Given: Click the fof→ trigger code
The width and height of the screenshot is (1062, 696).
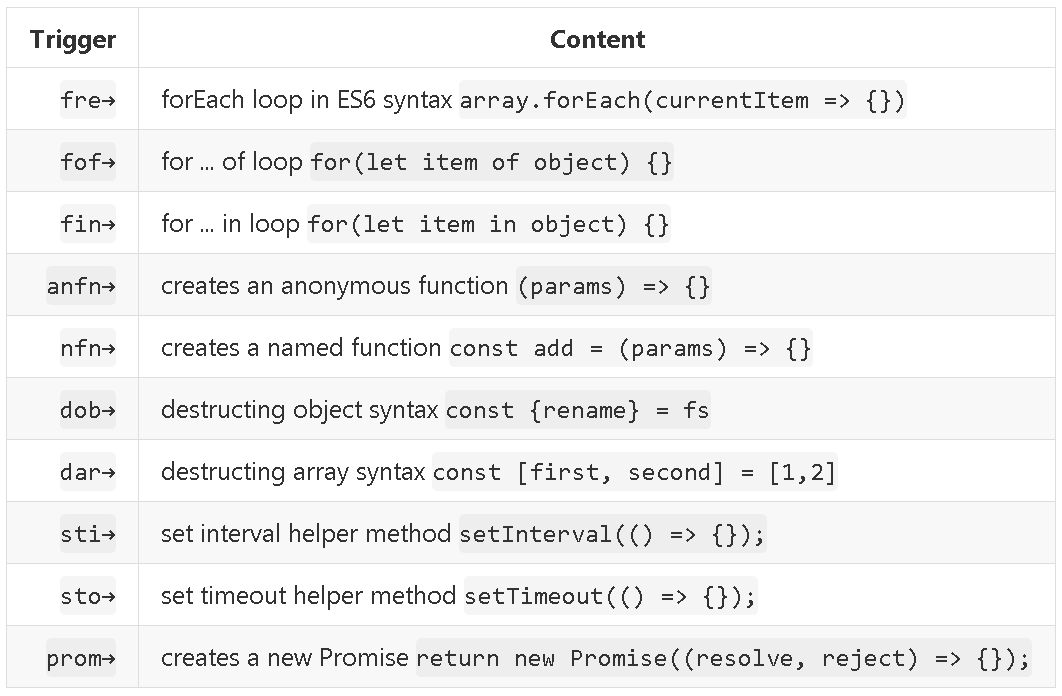Looking at the screenshot, I should pyautogui.click(x=88, y=162).
